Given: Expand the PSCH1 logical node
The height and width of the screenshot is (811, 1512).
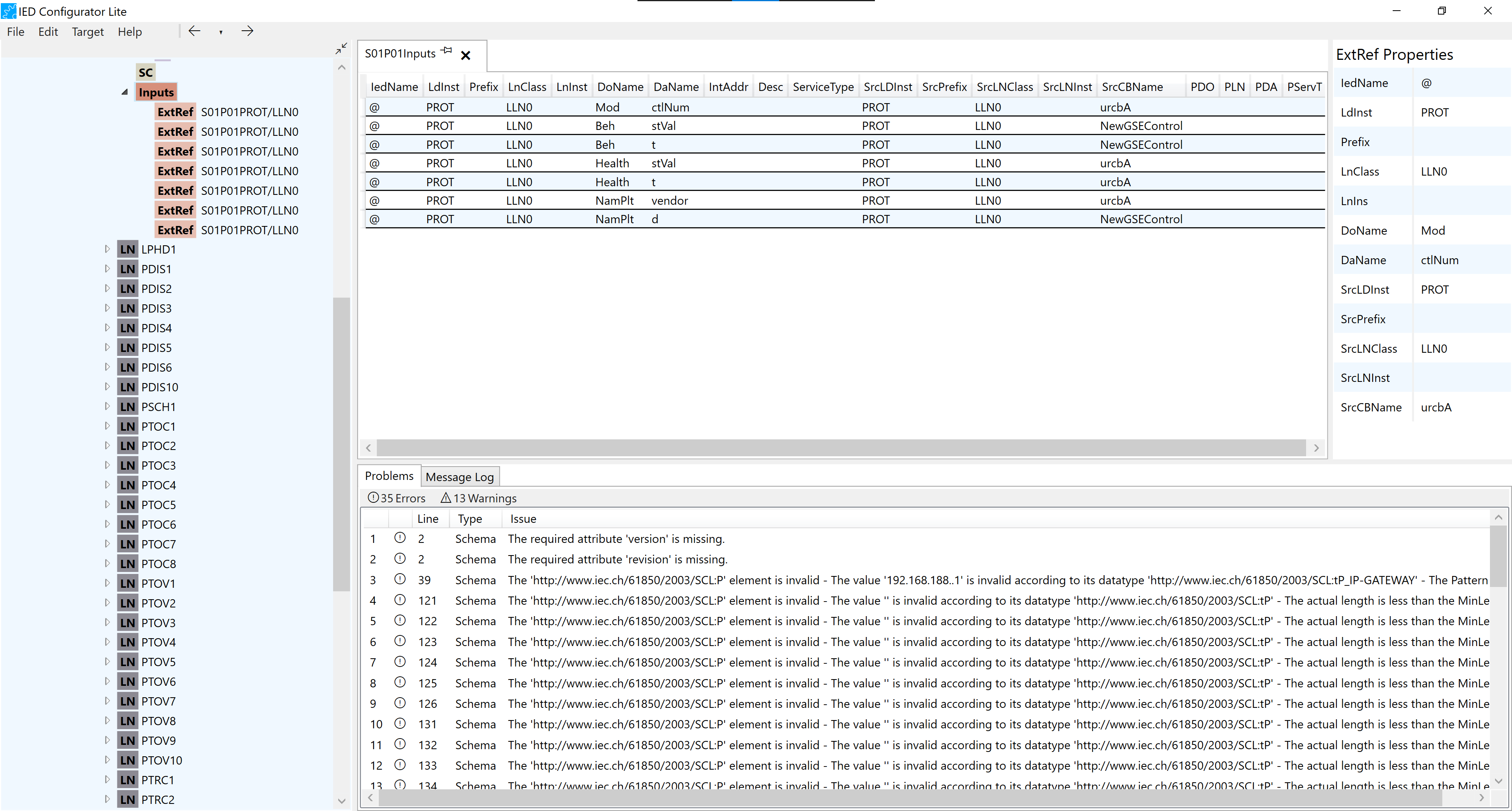Looking at the screenshot, I should point(107,406).
